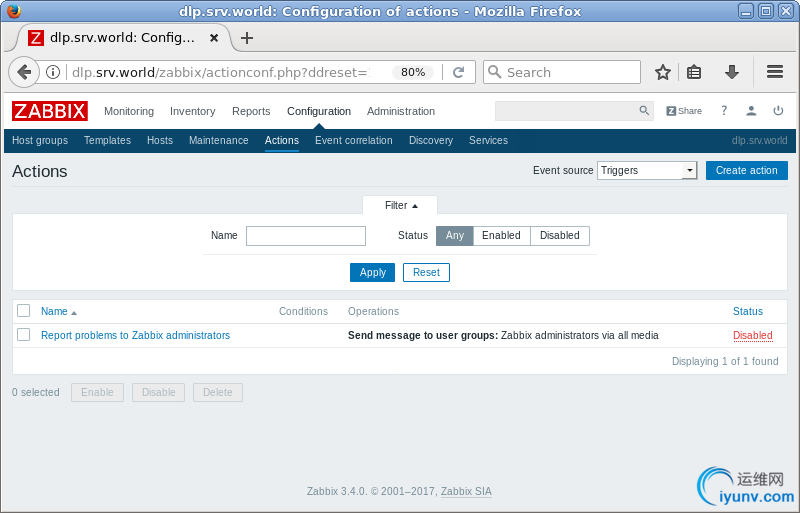Image resolution: width=800 pixels, height=513 pixels.
Task: Focus the Name filter input field
Action: pos(306,236)
